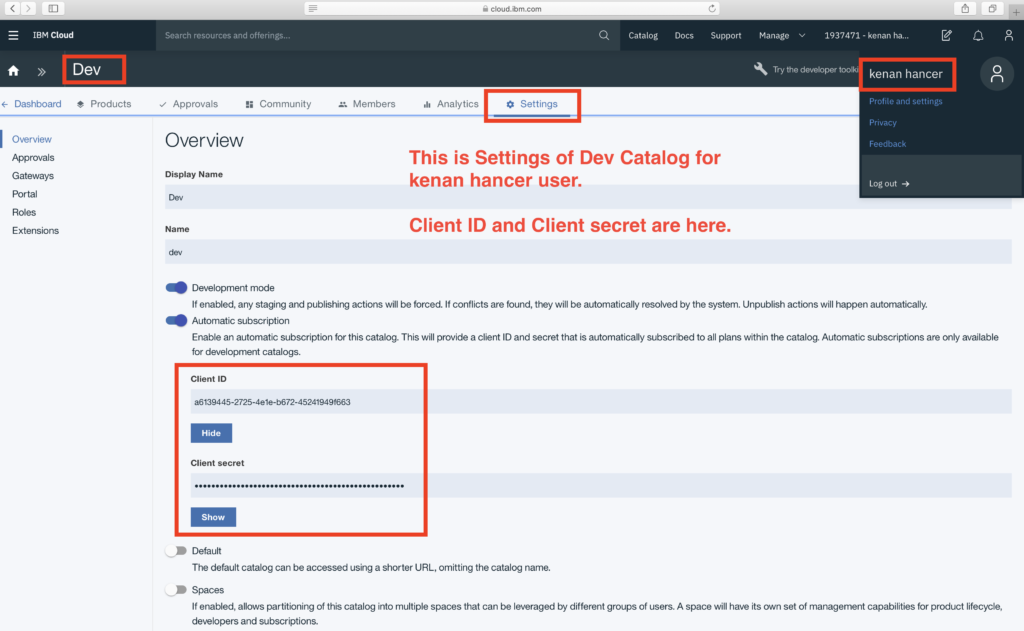The image size is (1024, 631).
Task: Select Gateways in the left sidebar
Action: 33,176
